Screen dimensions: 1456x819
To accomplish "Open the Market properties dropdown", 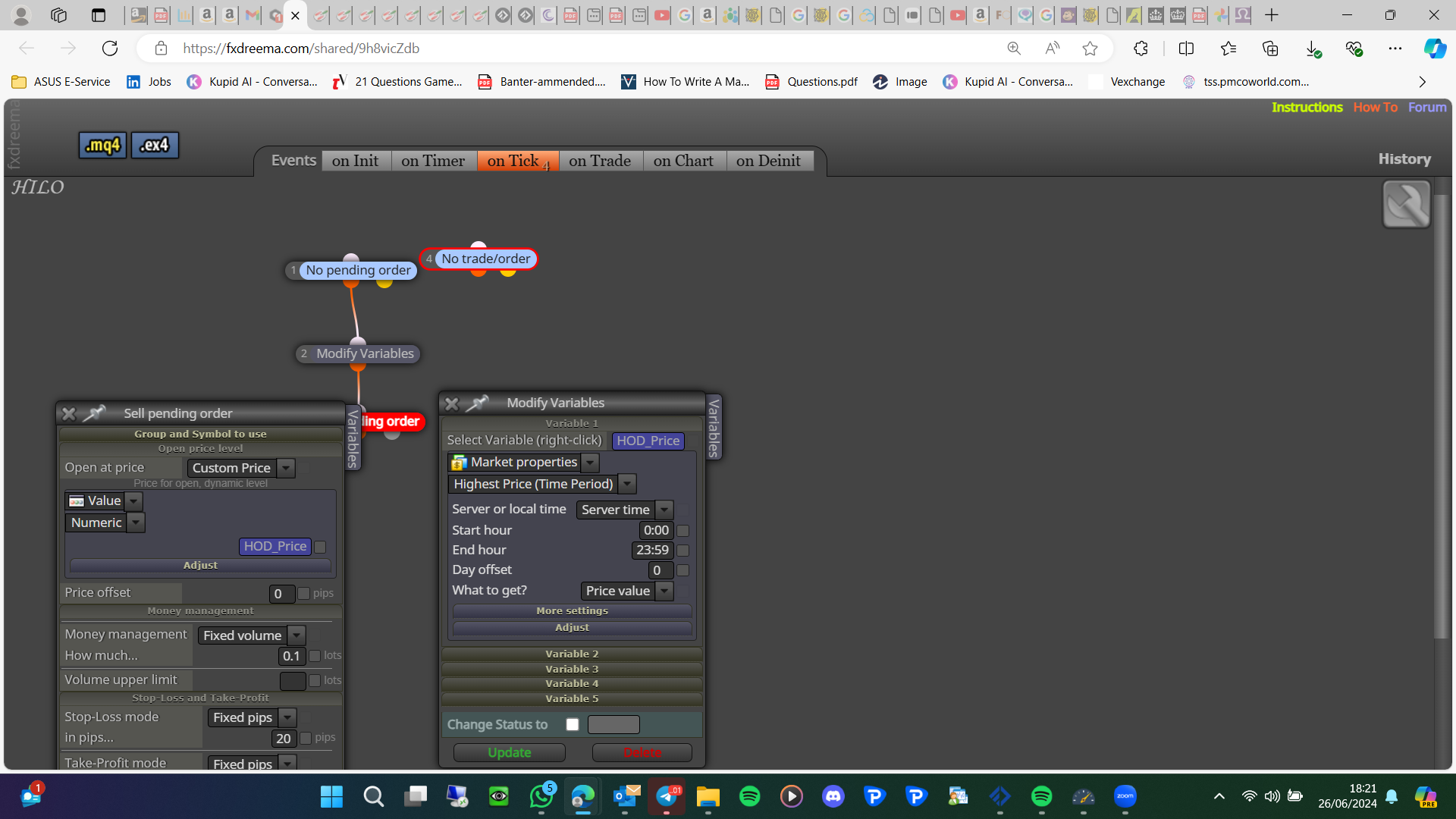I will tap(524, 462).
